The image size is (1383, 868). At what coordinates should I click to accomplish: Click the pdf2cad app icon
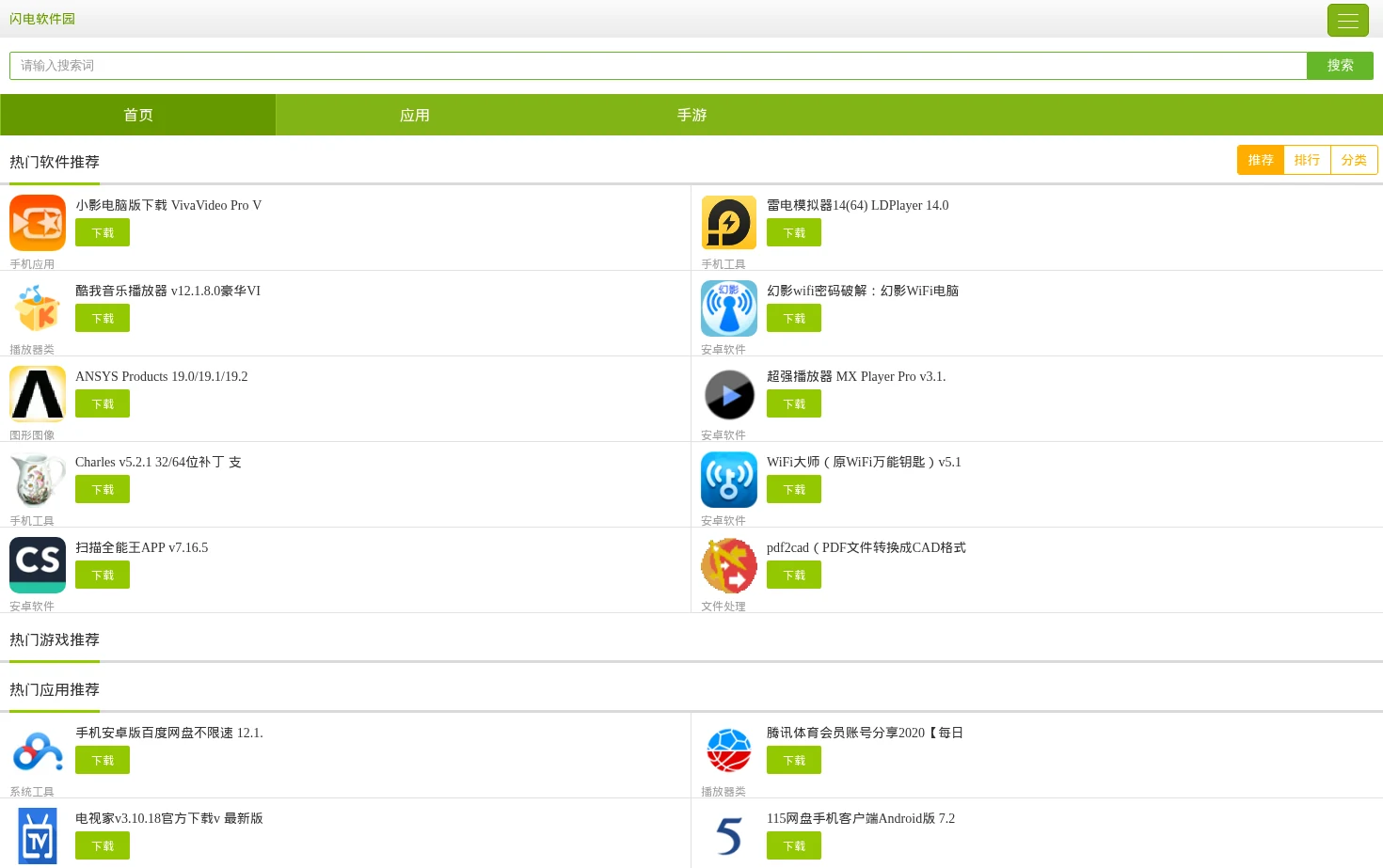(x=729, y=565)
